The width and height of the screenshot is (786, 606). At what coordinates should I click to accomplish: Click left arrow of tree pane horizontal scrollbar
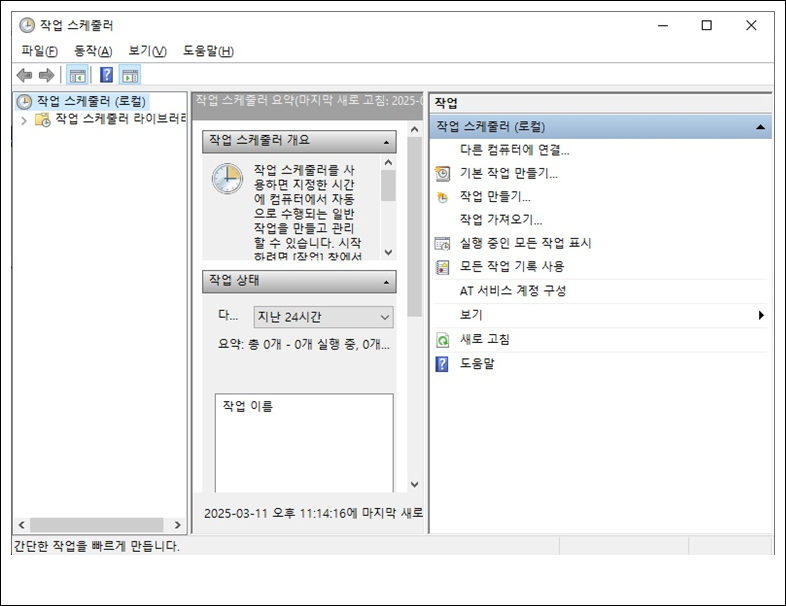tap(22, 525)
